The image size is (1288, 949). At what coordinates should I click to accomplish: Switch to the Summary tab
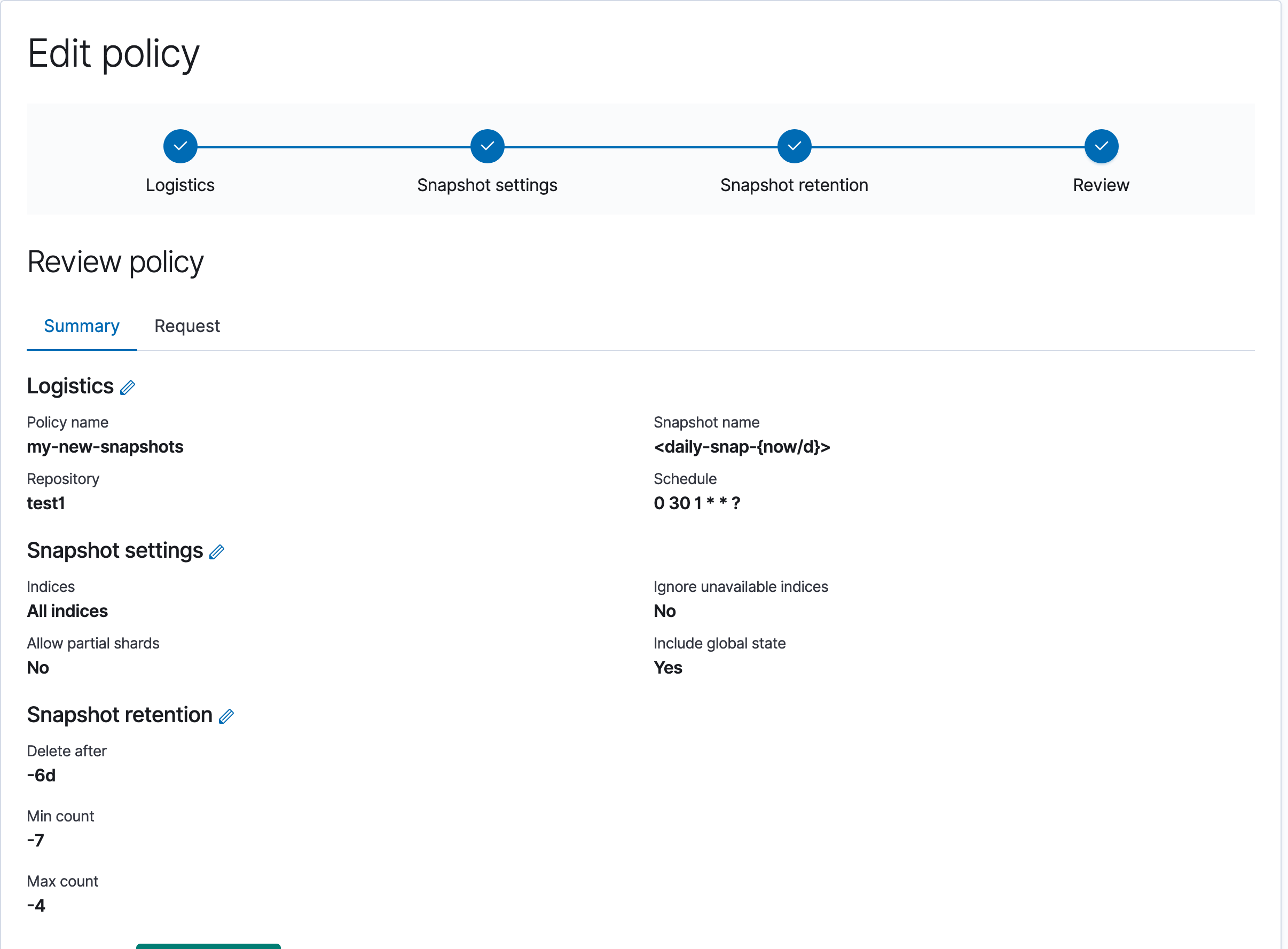point(82,326)
